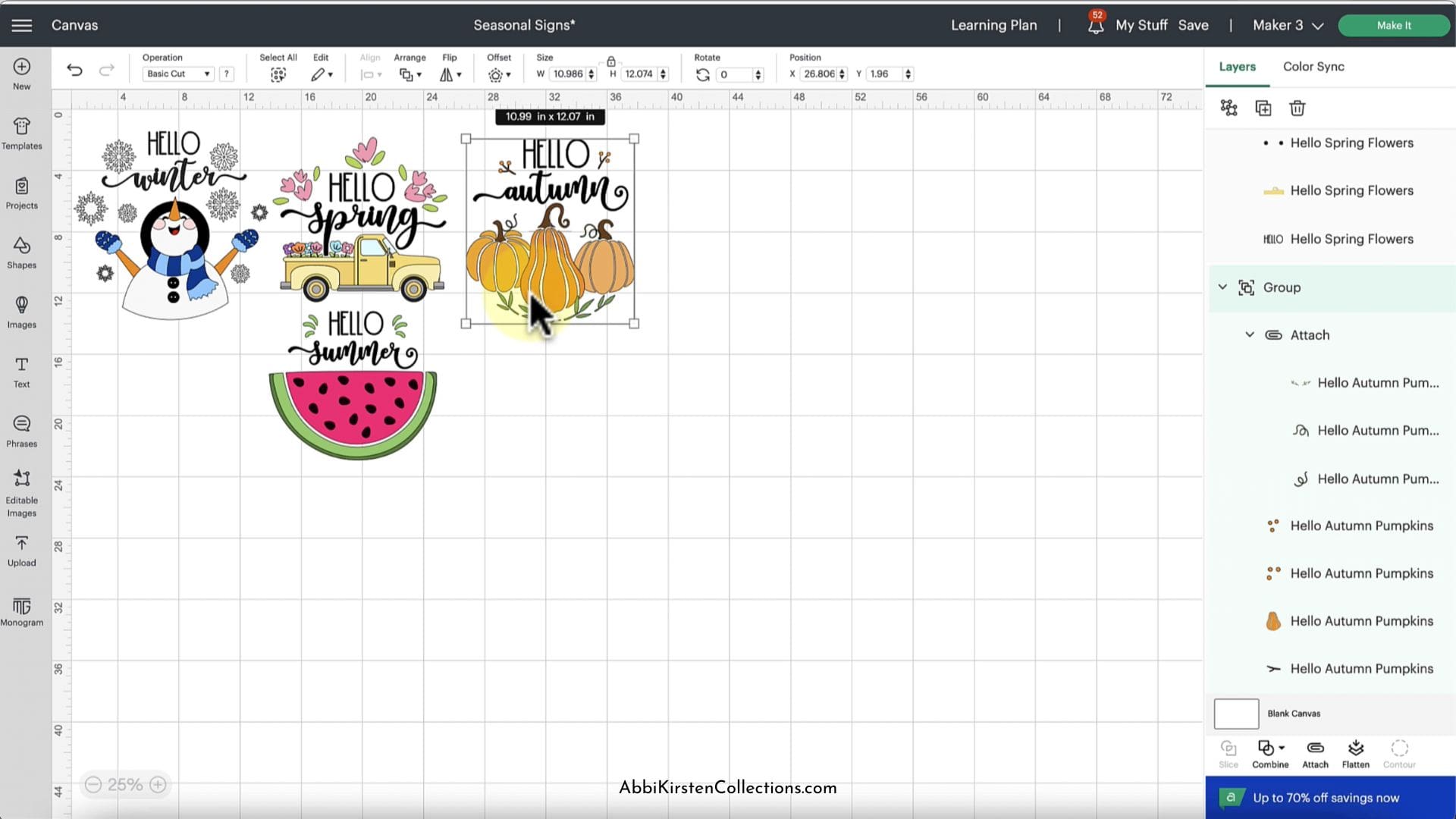Open the Maker 3 machine dropdown
Viewport: 1456px width, 819px height.
point(1288,25)
